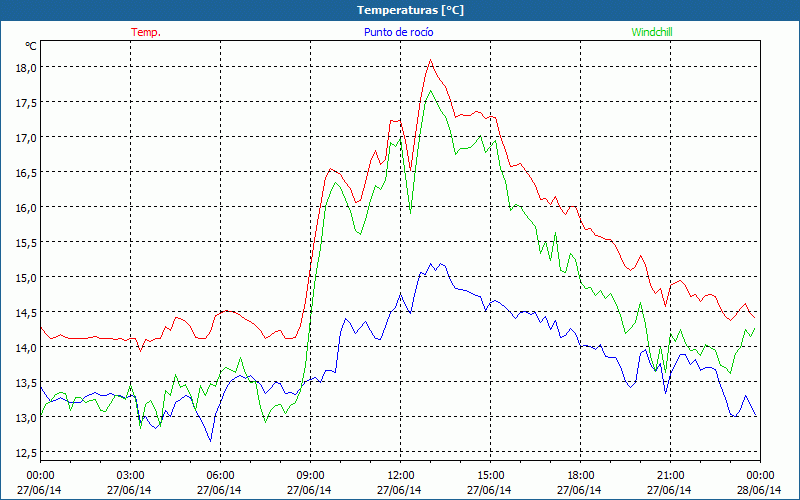Click the 09:00 time axis label

310,476
